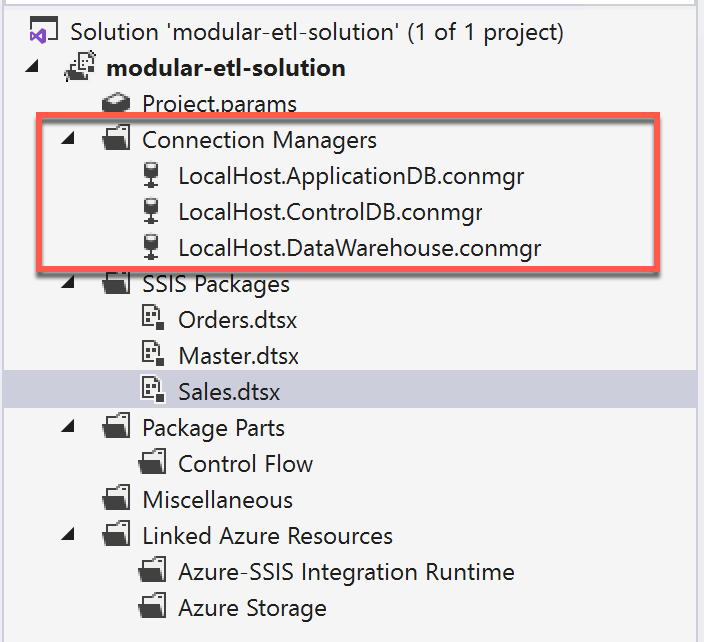The image size is (704, 642).
Task: Click the Azure Storage folder icon
Action: (x=153, y=608)
